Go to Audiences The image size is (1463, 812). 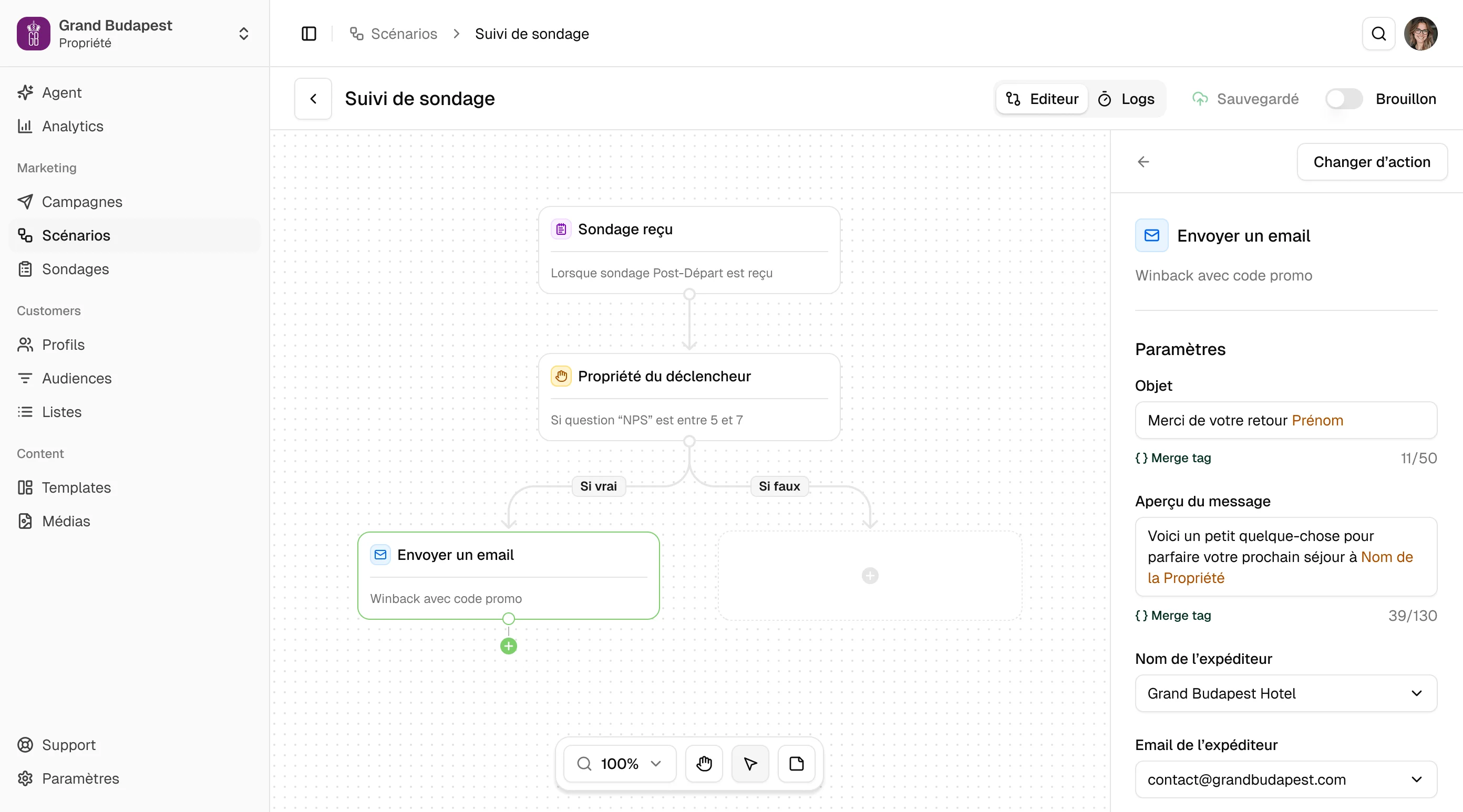coord(134,378)
